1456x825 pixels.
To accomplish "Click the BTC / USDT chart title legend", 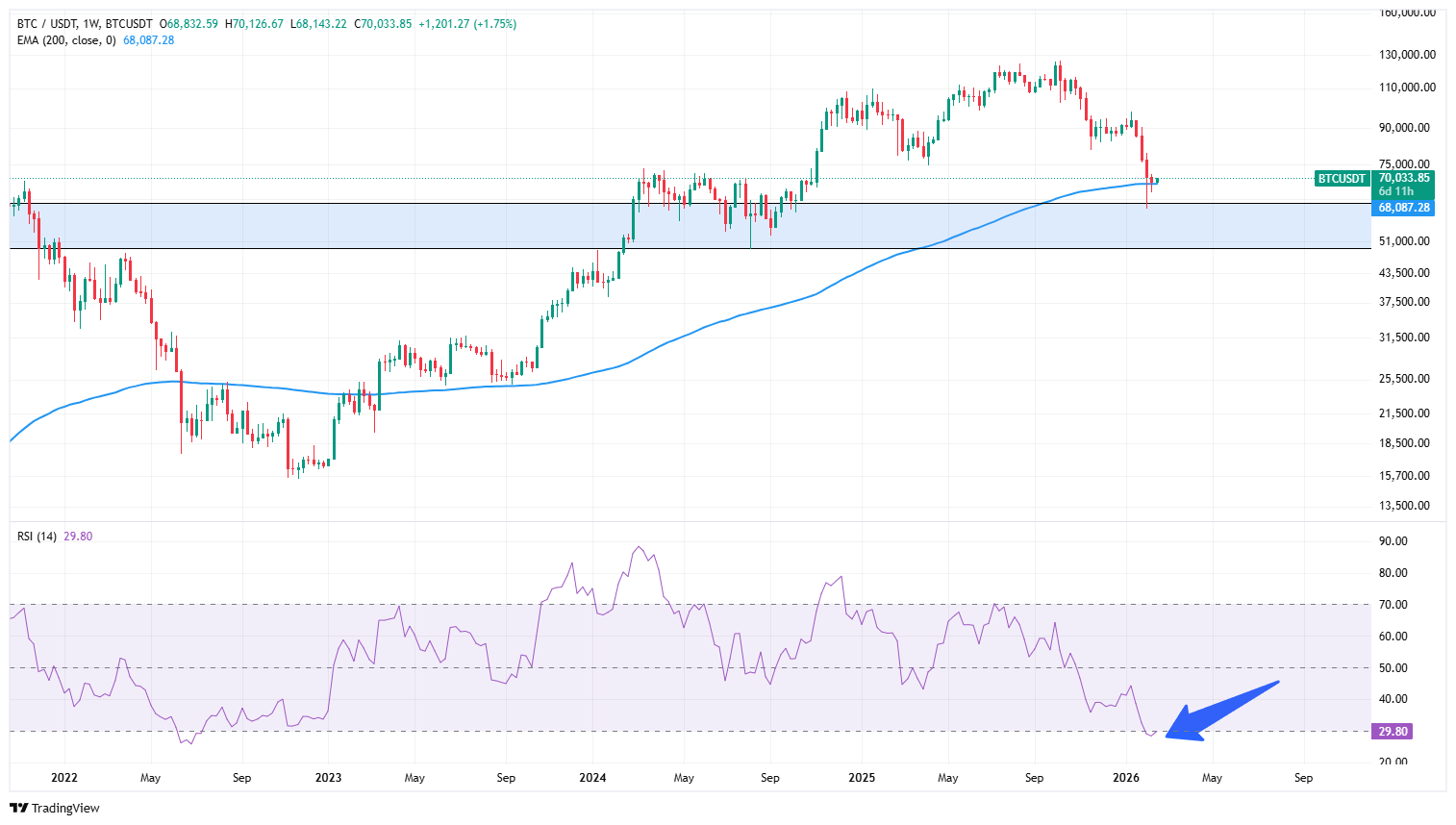I will [85, 24].
